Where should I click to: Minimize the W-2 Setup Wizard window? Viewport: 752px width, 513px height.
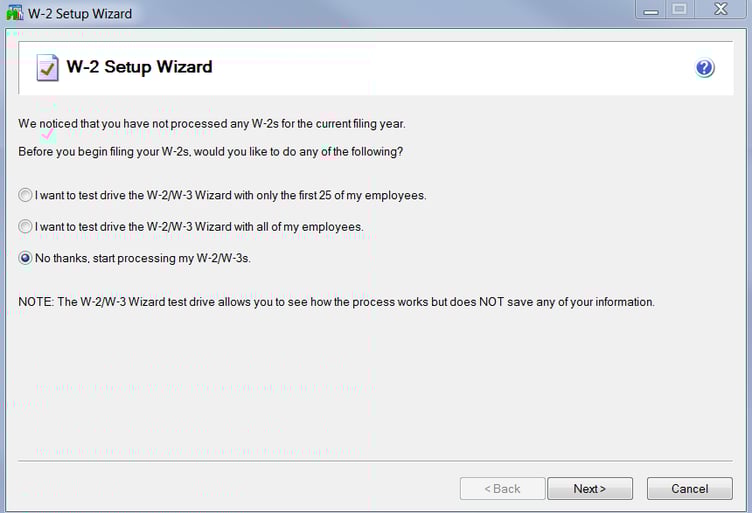652,12
